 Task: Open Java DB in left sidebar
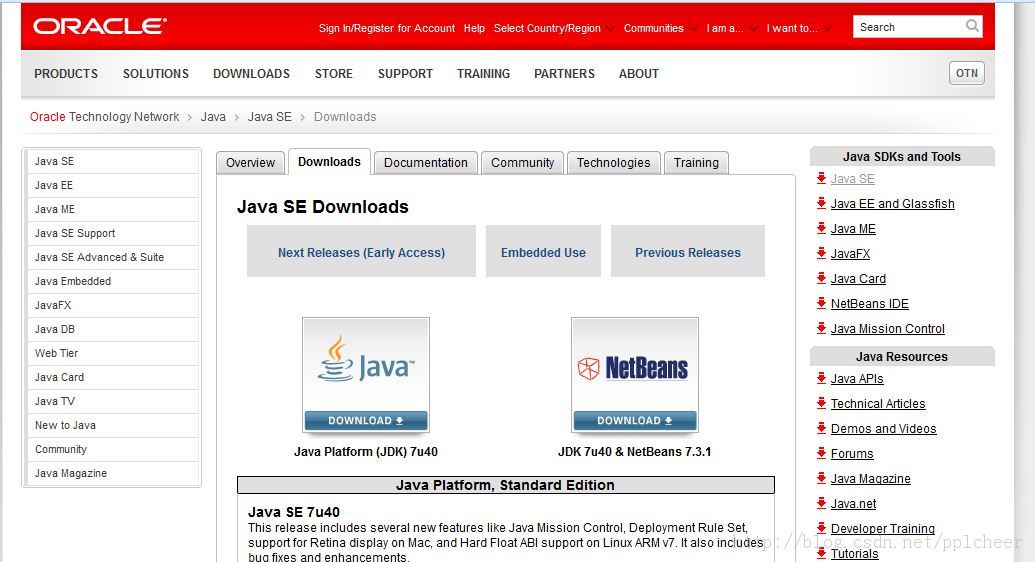[112, 329]
